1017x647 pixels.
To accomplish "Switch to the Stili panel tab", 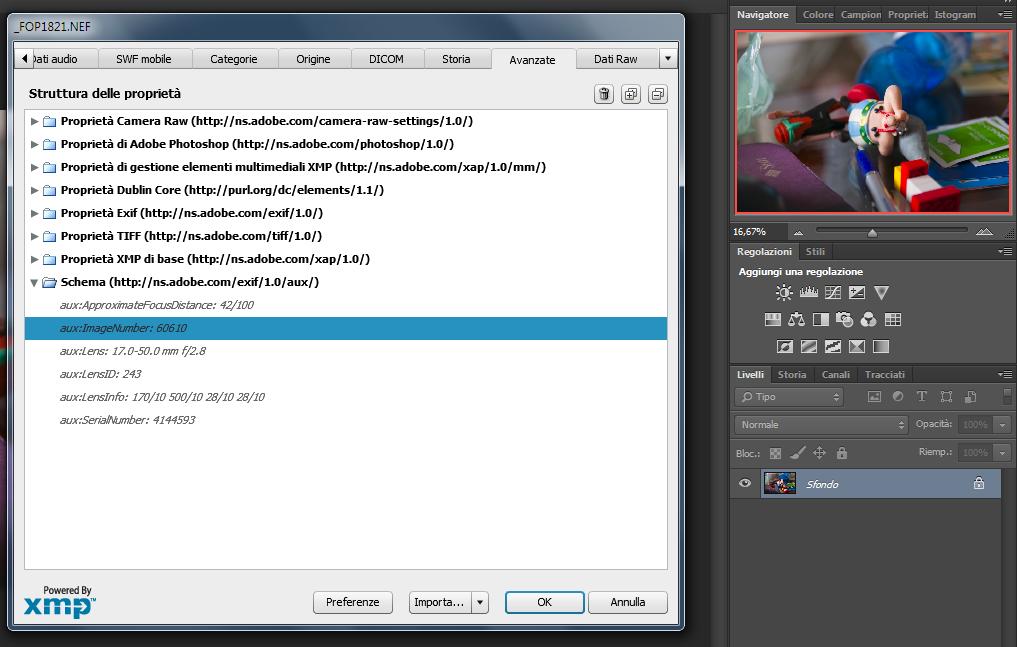I will [x=815, y=252].
